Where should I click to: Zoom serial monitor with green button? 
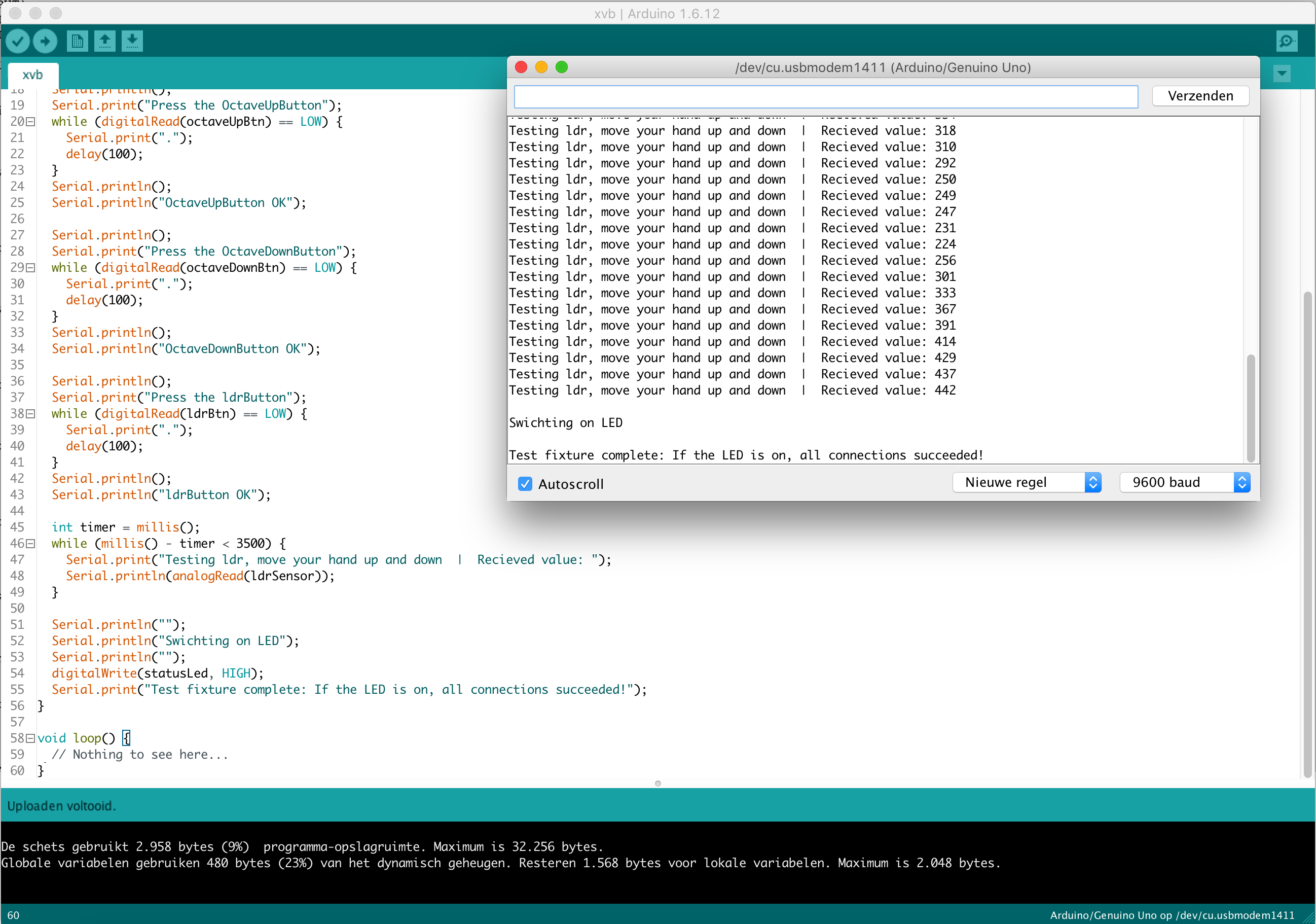pos(562,67)
